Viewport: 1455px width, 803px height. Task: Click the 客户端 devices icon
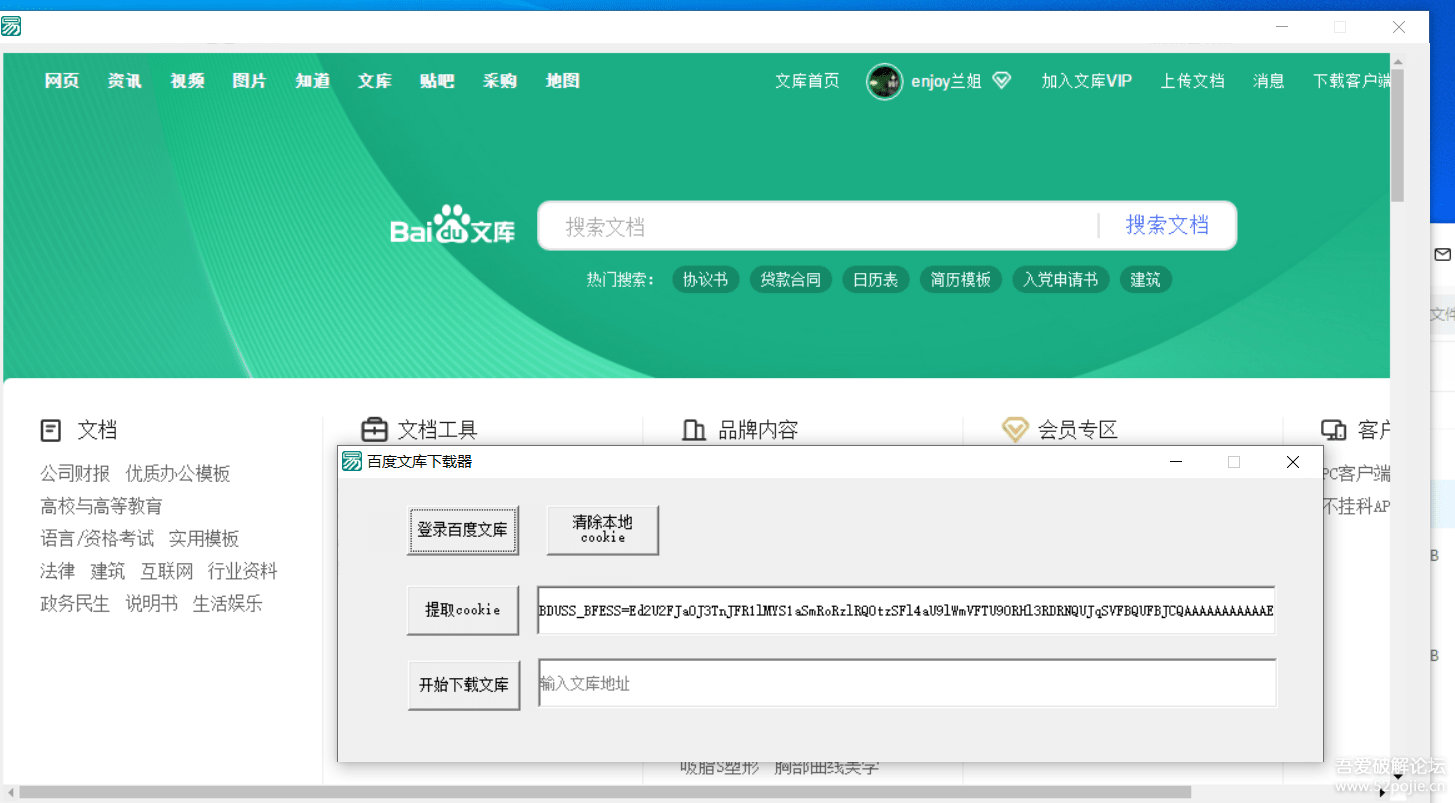1333,431
